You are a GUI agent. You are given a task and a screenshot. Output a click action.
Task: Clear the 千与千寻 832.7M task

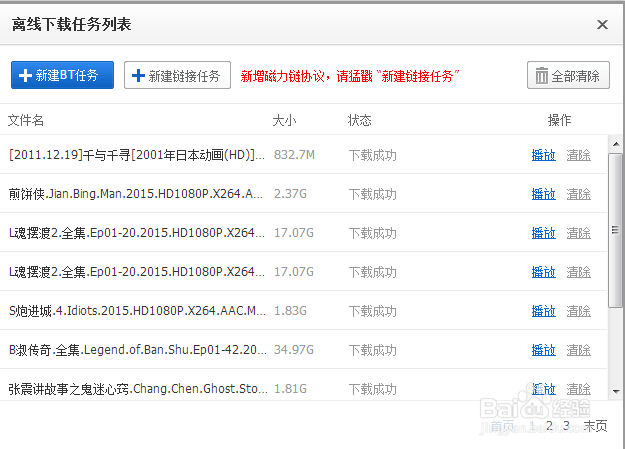(579, 155)
